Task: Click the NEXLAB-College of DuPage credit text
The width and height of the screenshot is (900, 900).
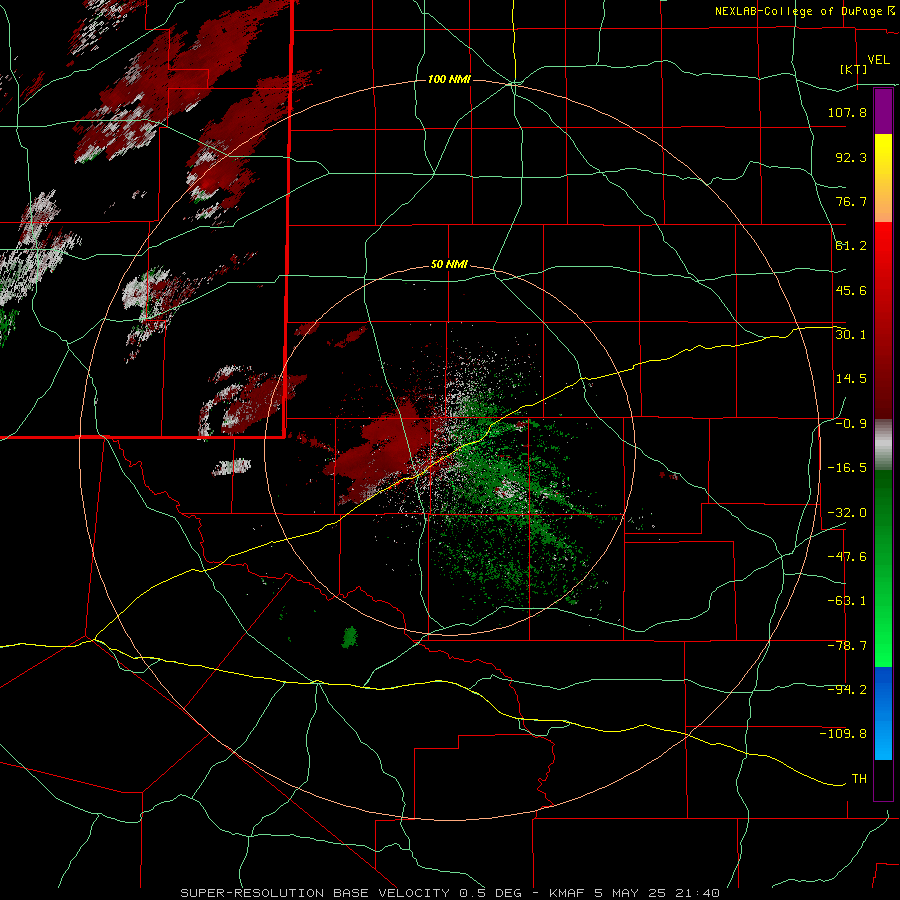Action: pos(805,11)
